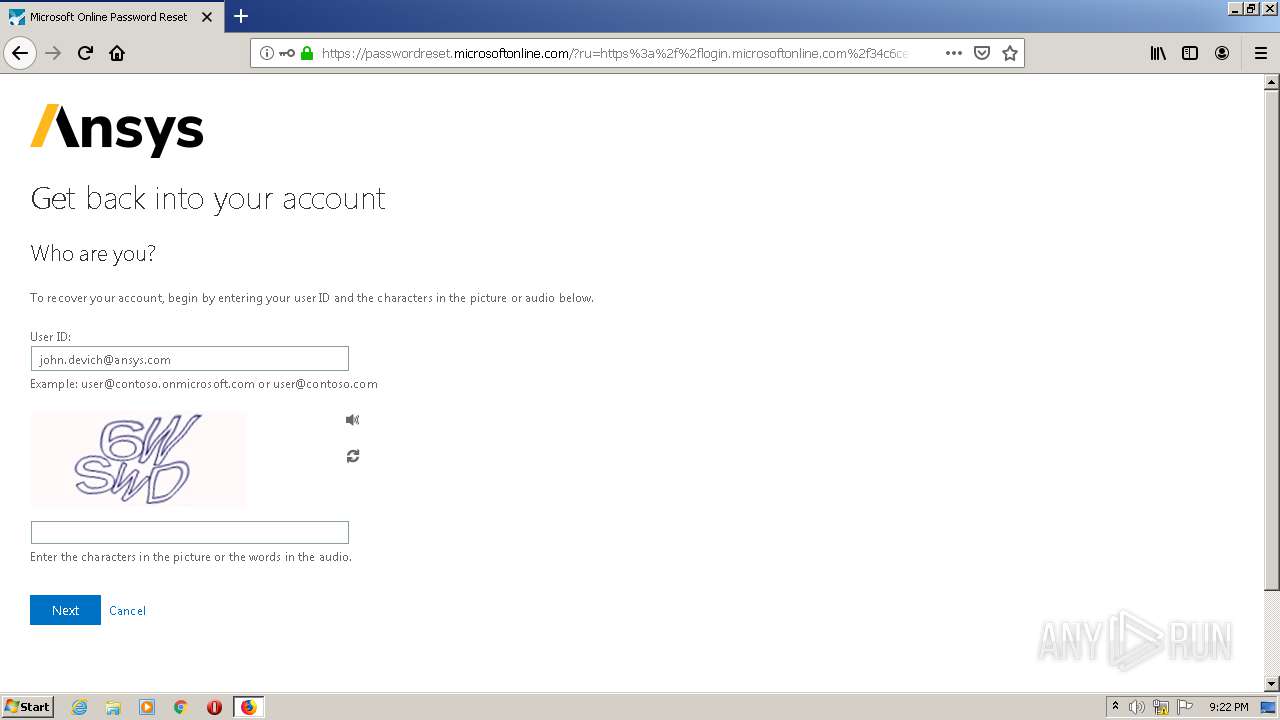The image size is (1280, 720).
Task: Toggle the sidebar view icon
Action: (1190, 53)
